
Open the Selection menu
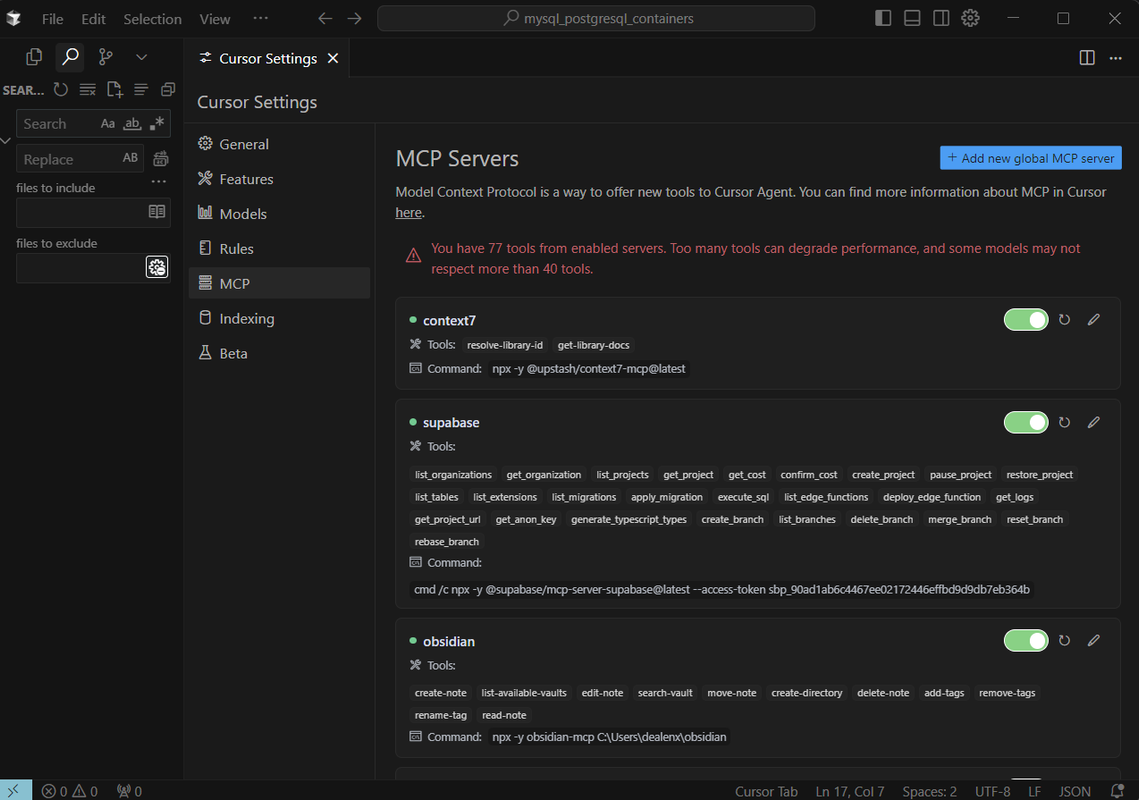153,19
